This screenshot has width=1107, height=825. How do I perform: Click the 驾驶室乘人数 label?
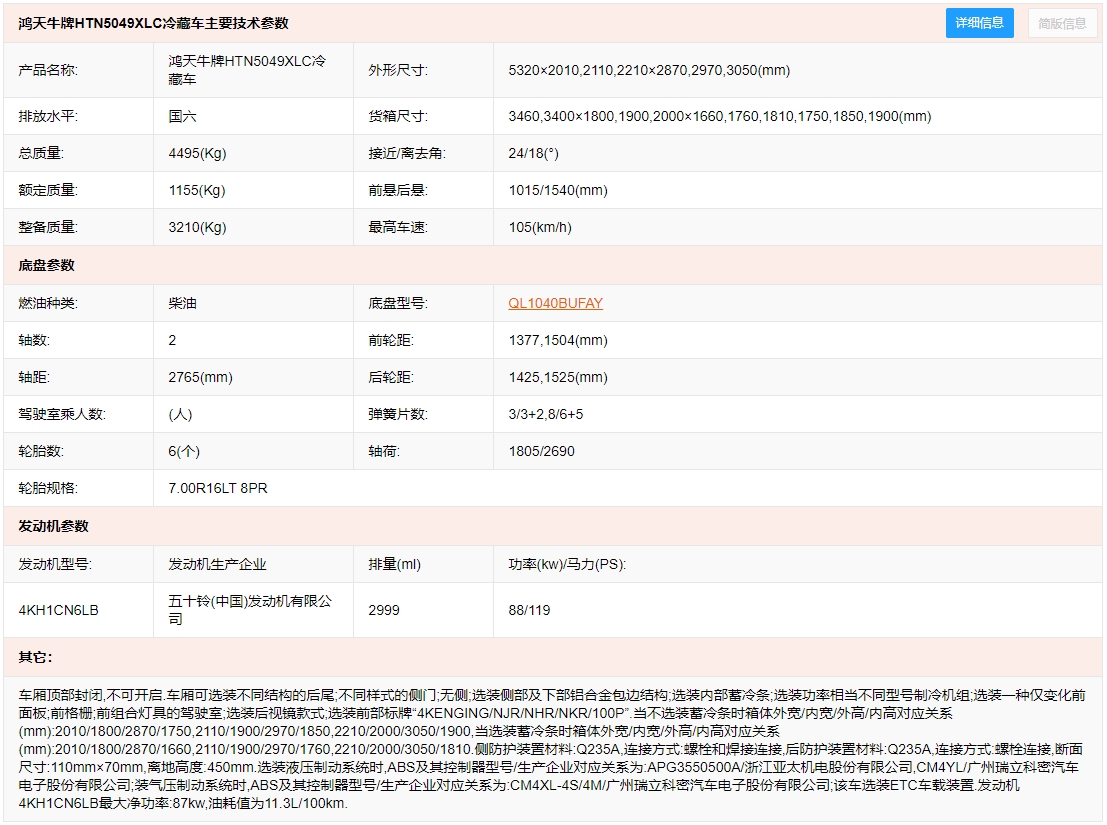[x=62, y=414]
